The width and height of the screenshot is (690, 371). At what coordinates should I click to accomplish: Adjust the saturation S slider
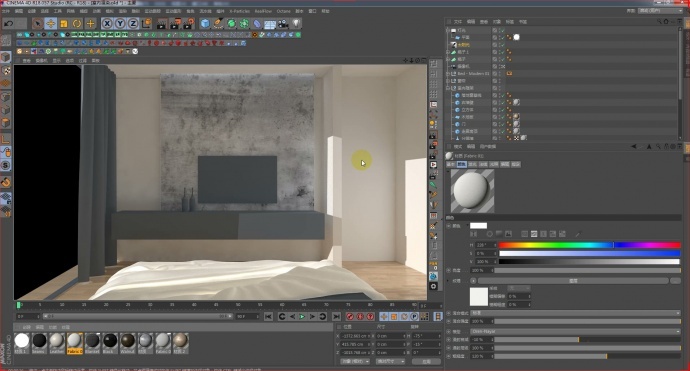[589, 253]
